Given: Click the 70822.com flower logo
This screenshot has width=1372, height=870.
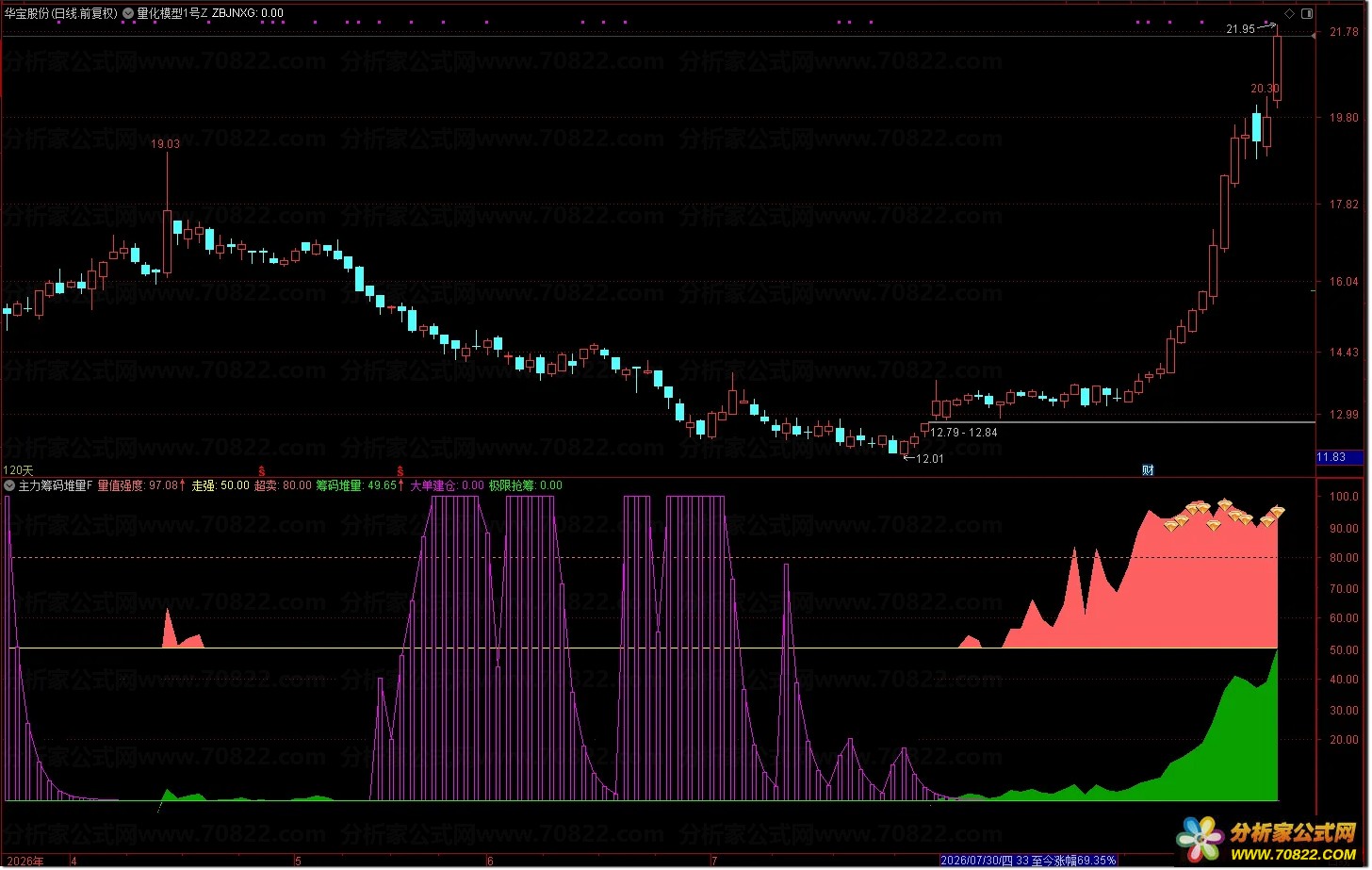Looking at the screenshot, I should tap(1200, 836).
